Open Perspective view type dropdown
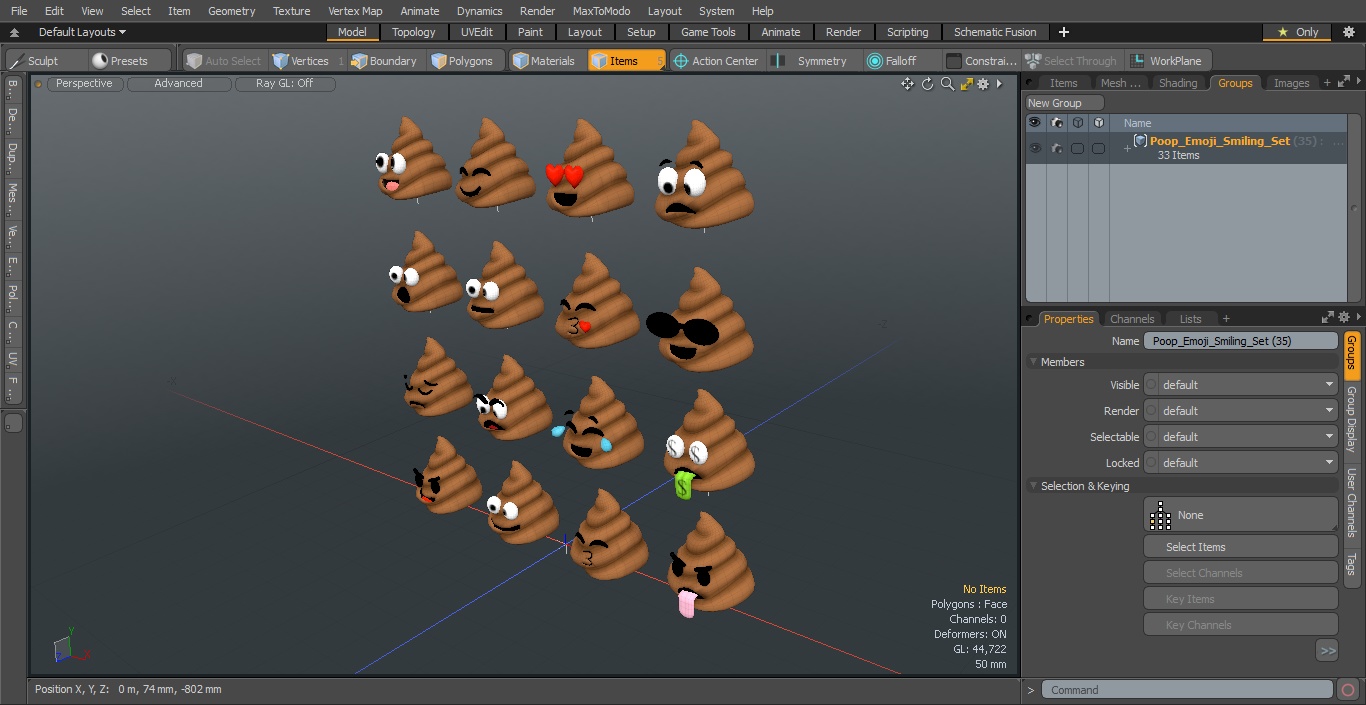Screen dimensions: 1366x705 click(x=84, y=84)
